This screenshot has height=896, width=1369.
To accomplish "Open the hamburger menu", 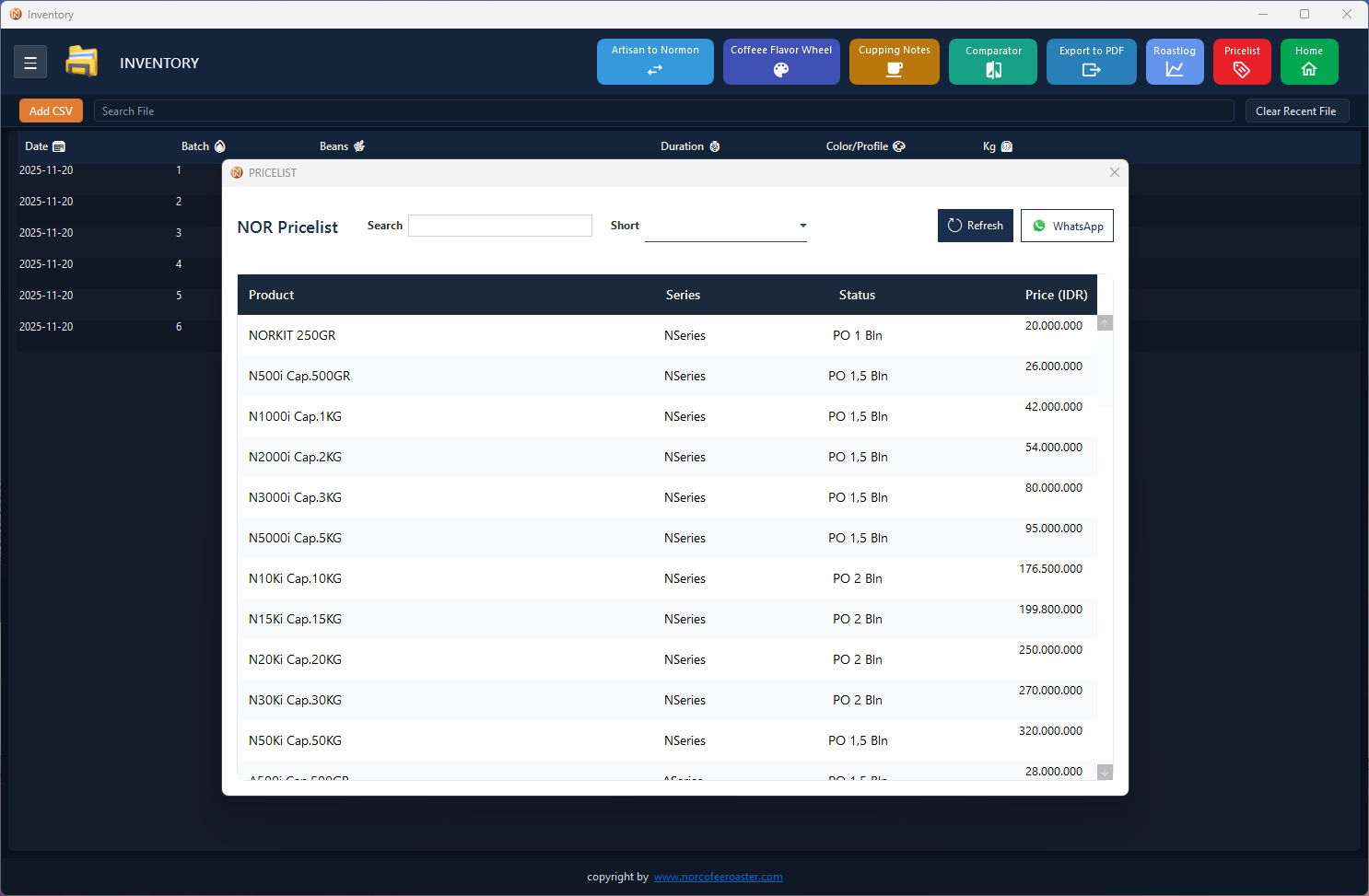I will (x=30, y=62).
